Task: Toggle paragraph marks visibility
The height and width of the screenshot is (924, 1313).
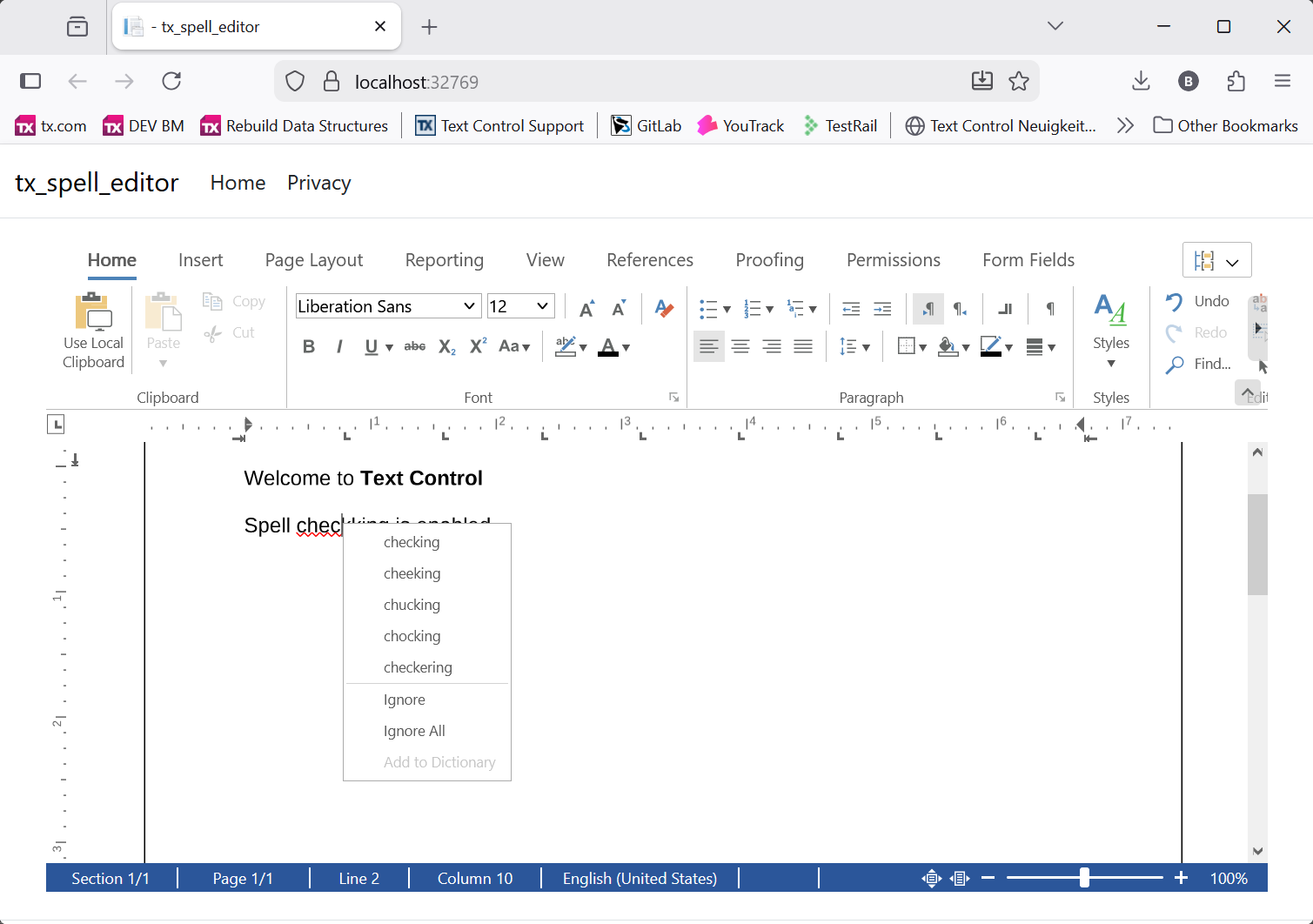Action: (1049, 308)
